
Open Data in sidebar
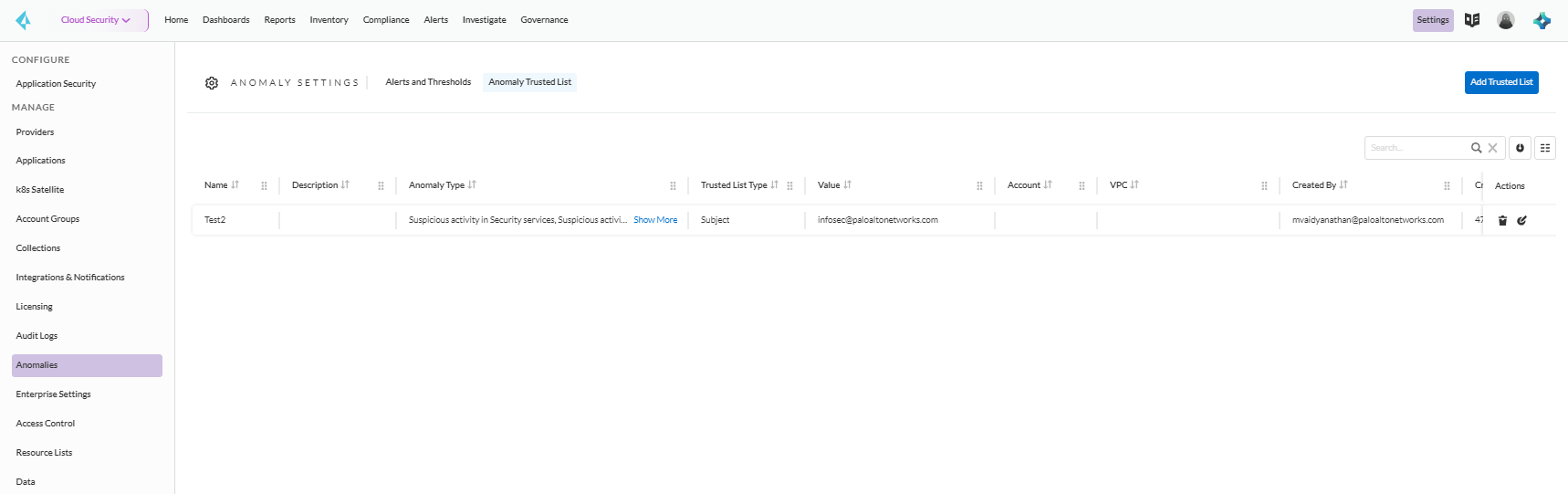(x=26, y=482)
